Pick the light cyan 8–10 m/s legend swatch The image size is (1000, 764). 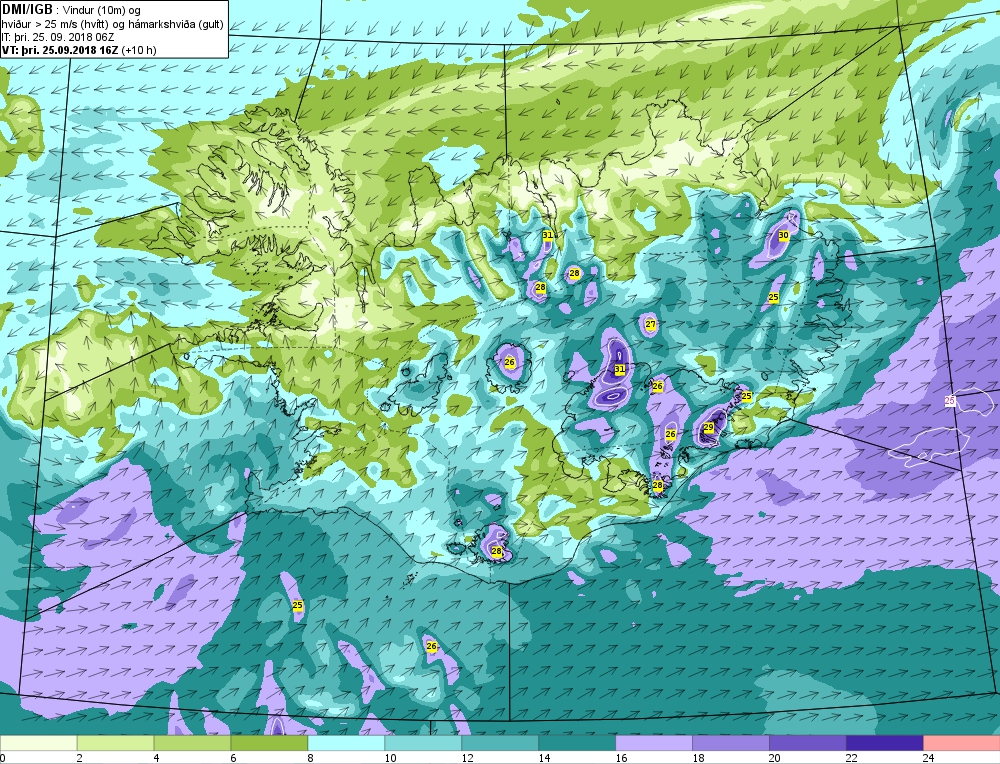[x=346, y=743]
